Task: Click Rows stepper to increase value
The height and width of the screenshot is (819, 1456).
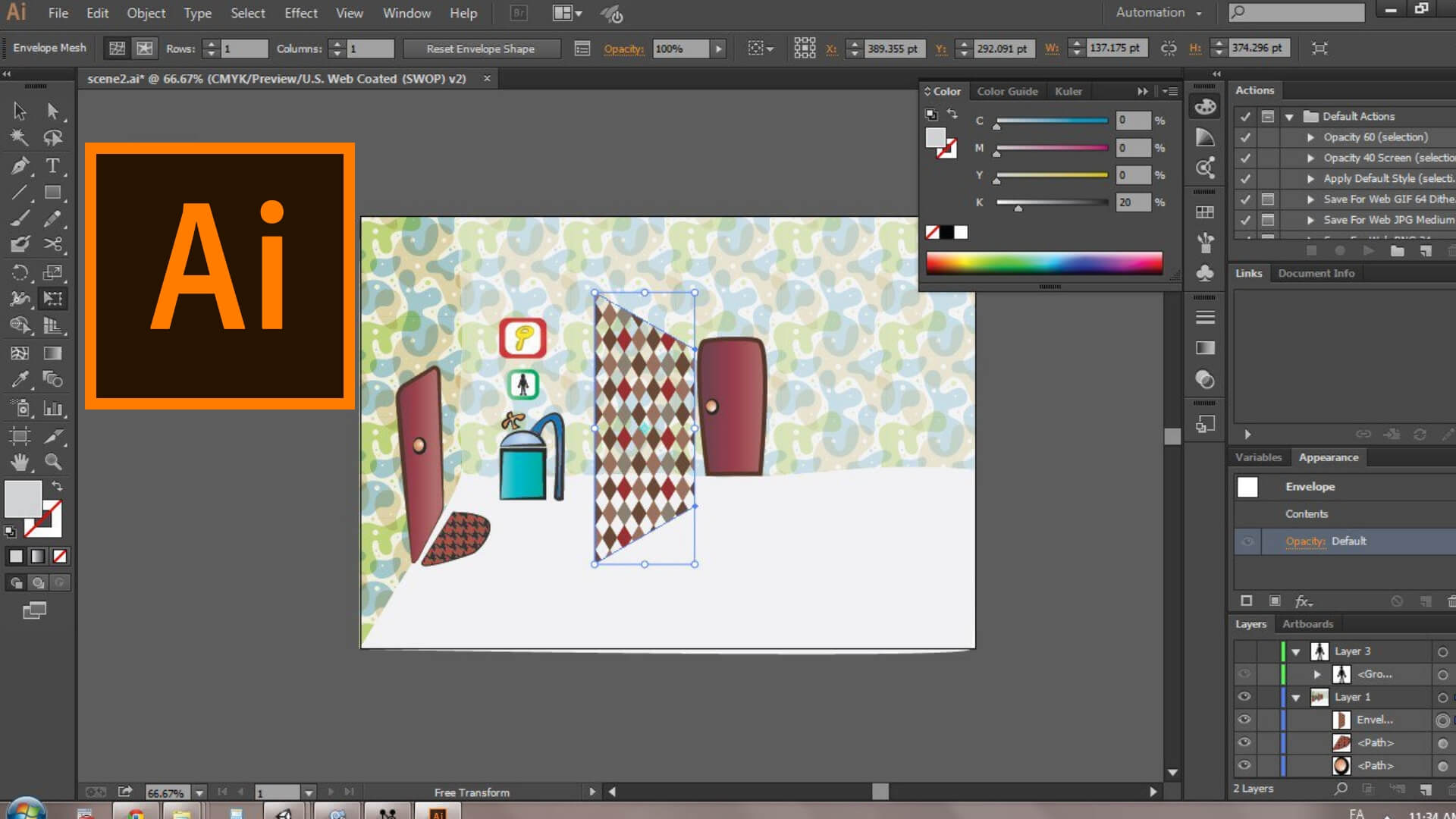Action: coord(211,43)
